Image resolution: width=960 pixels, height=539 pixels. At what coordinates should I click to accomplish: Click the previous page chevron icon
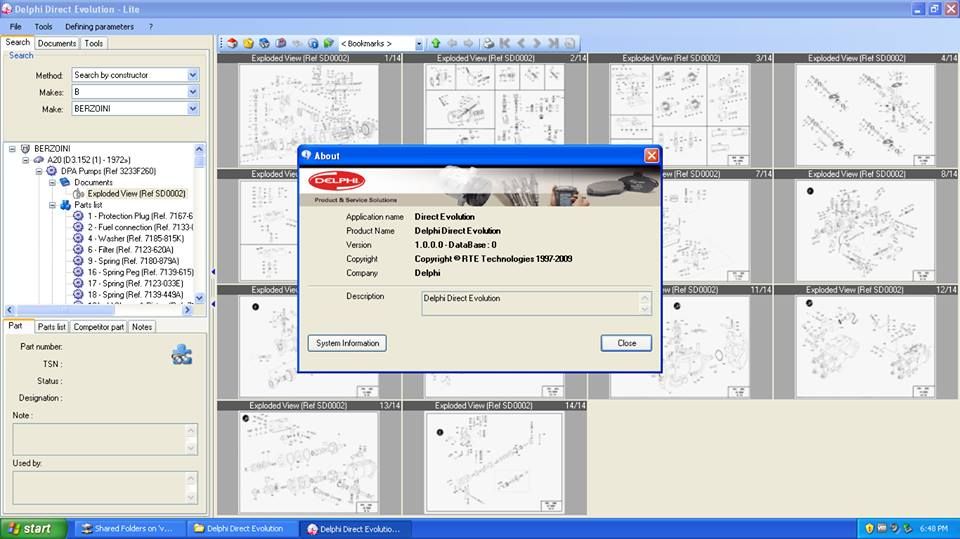[521, 43]
